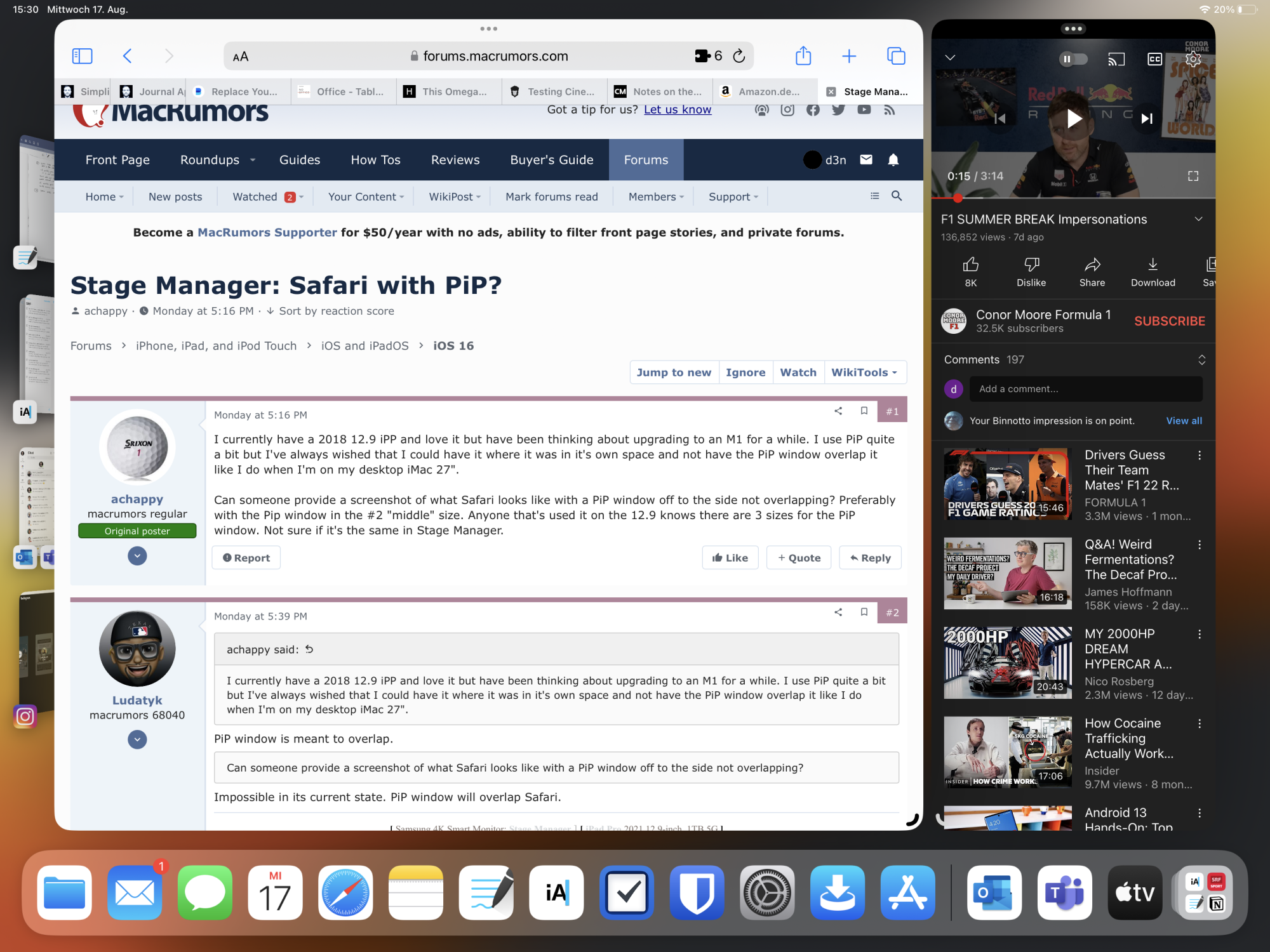
Task: Share post #1
Action: pyautogui.click(x=838, y=411)
